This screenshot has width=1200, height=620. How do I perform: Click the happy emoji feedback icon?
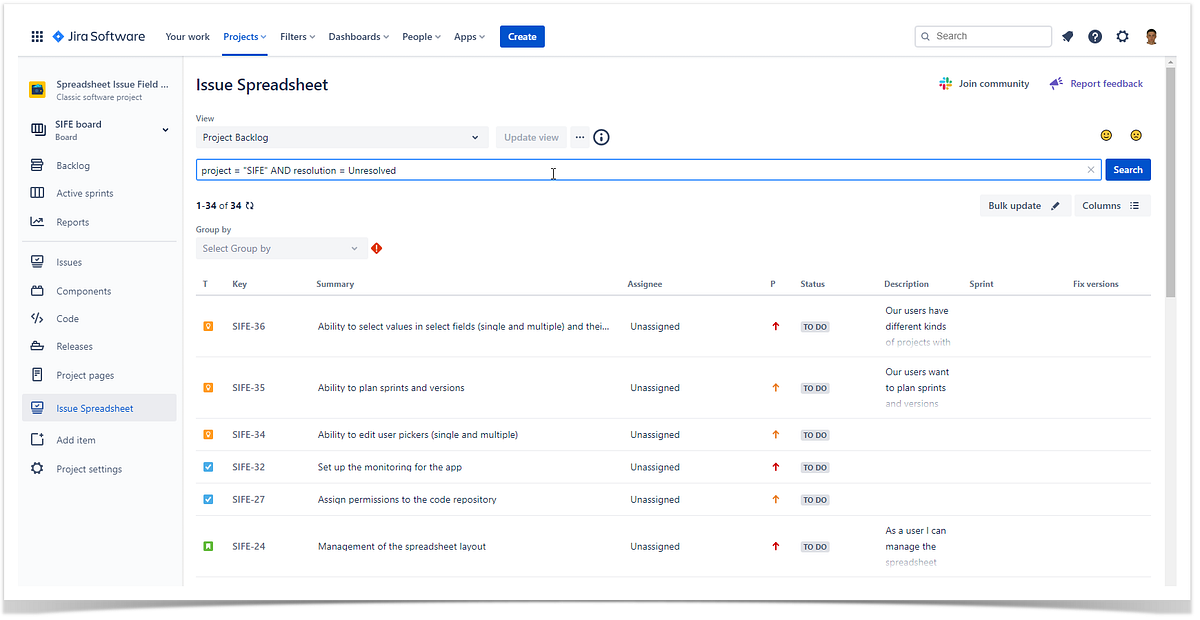[x=1106, y=134]
